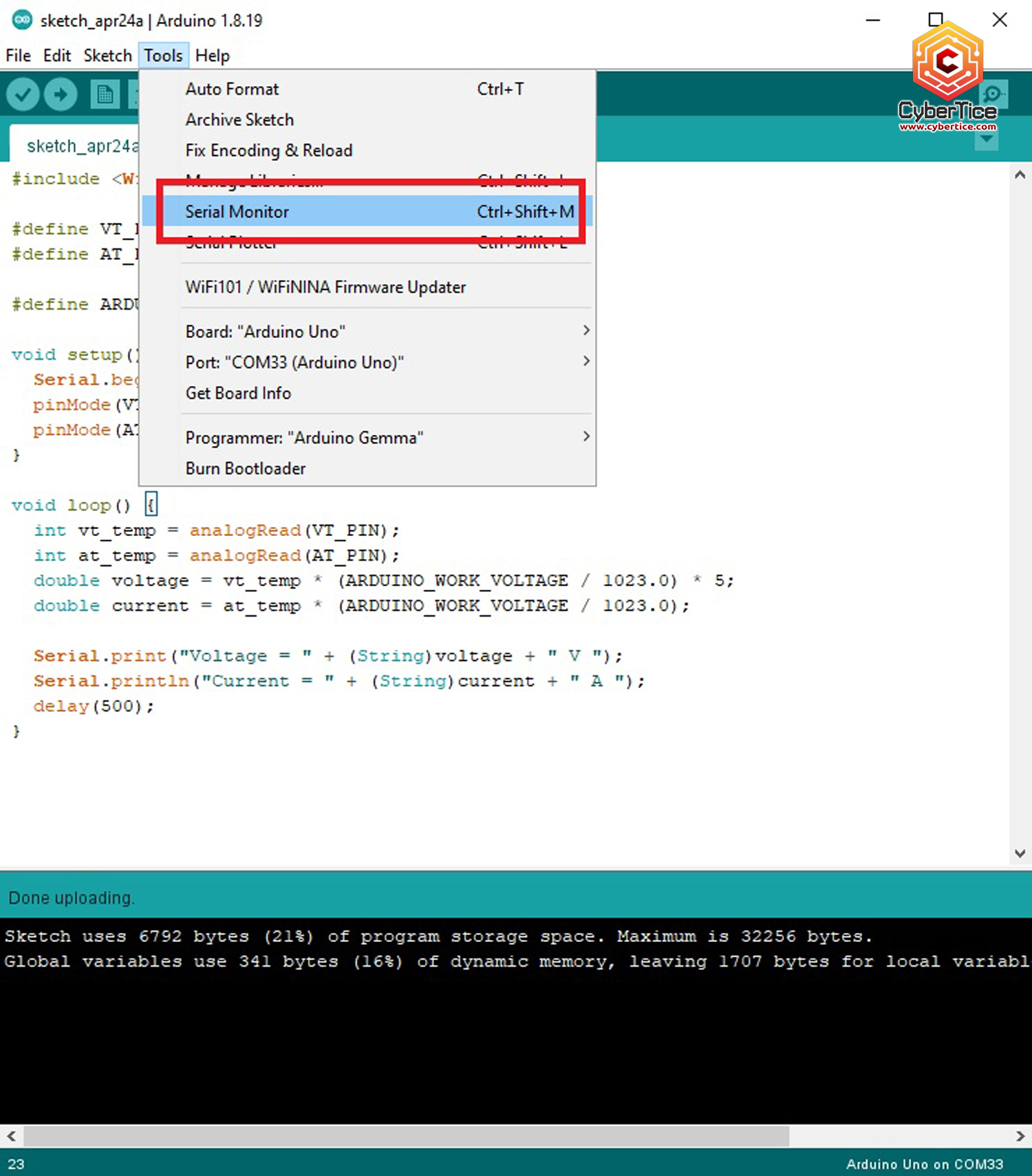Open the Edit menu
The image size is (1032, 1176).
[57, 56]
